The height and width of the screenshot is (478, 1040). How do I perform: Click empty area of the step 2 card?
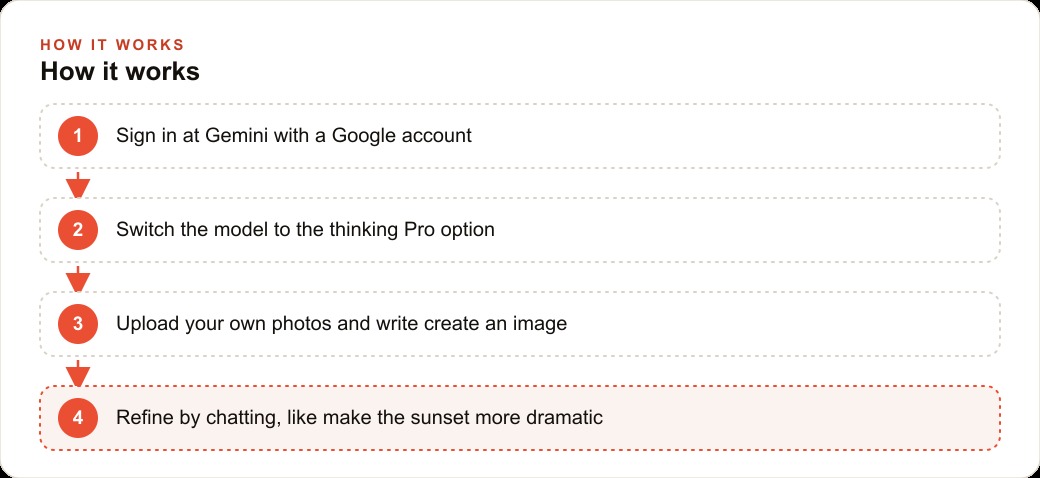[x=730, y=230]
